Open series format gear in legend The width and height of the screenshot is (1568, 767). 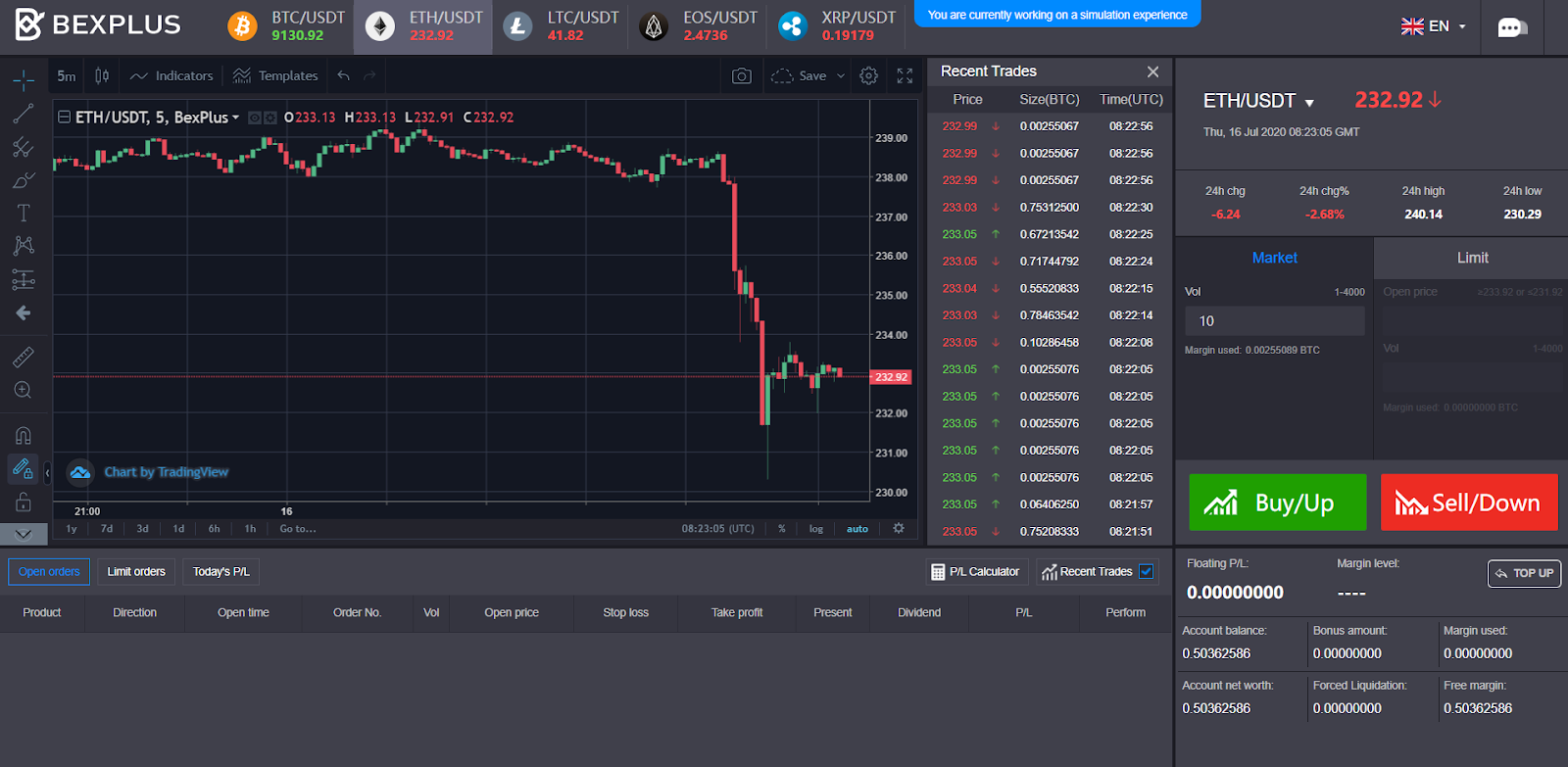point(270,118)
